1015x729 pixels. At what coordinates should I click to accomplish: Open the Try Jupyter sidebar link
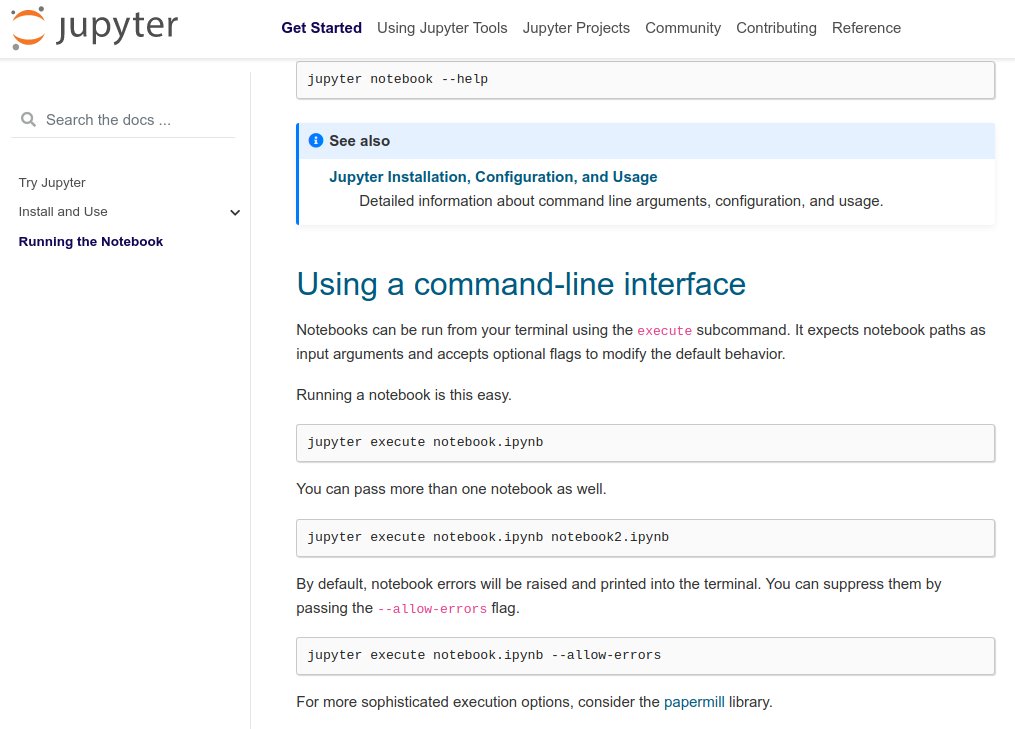tap(52, 183)
